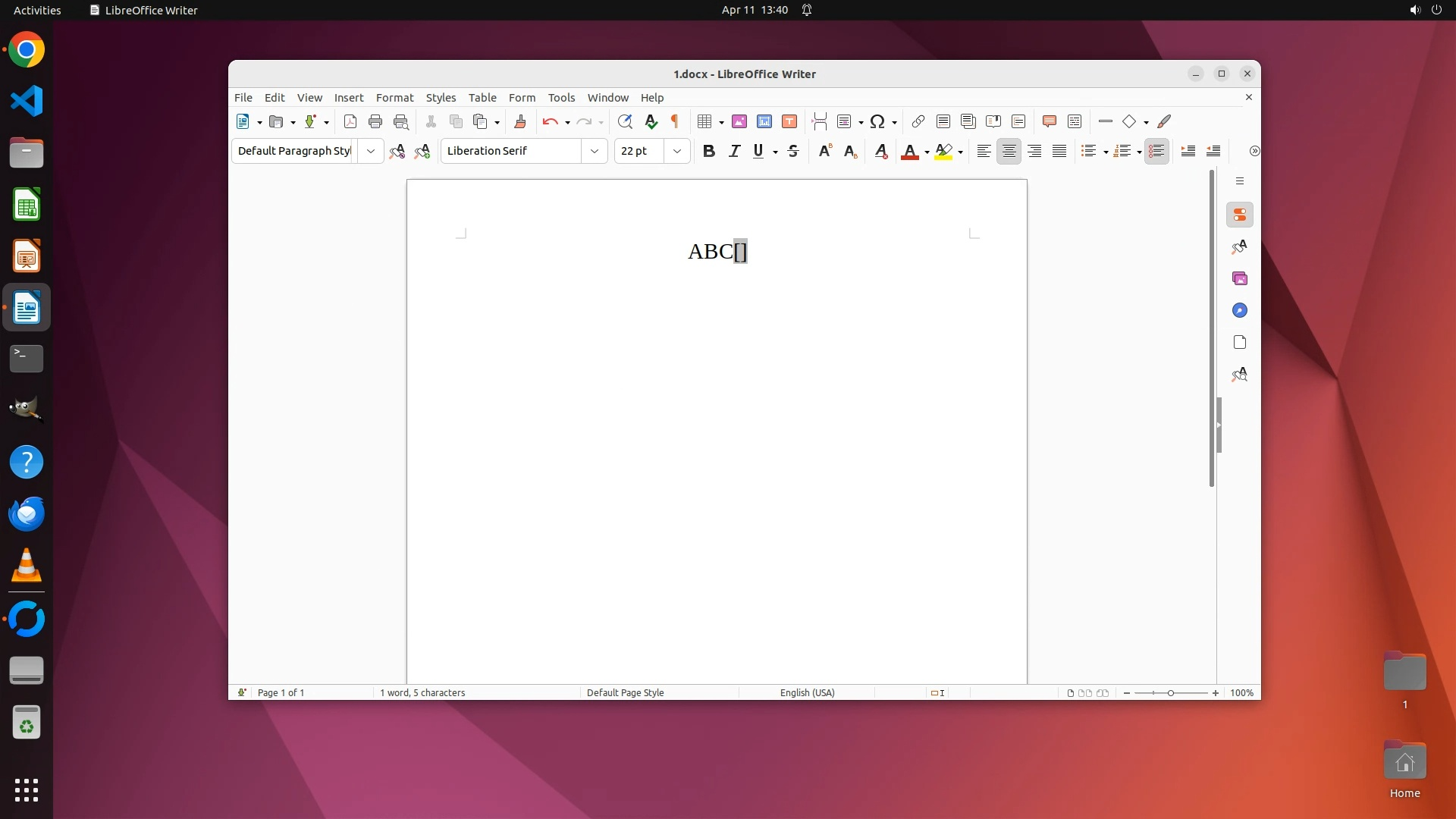The image size is (1456, 819).
Task: Expand the font size dropdown
Action: 677,151
